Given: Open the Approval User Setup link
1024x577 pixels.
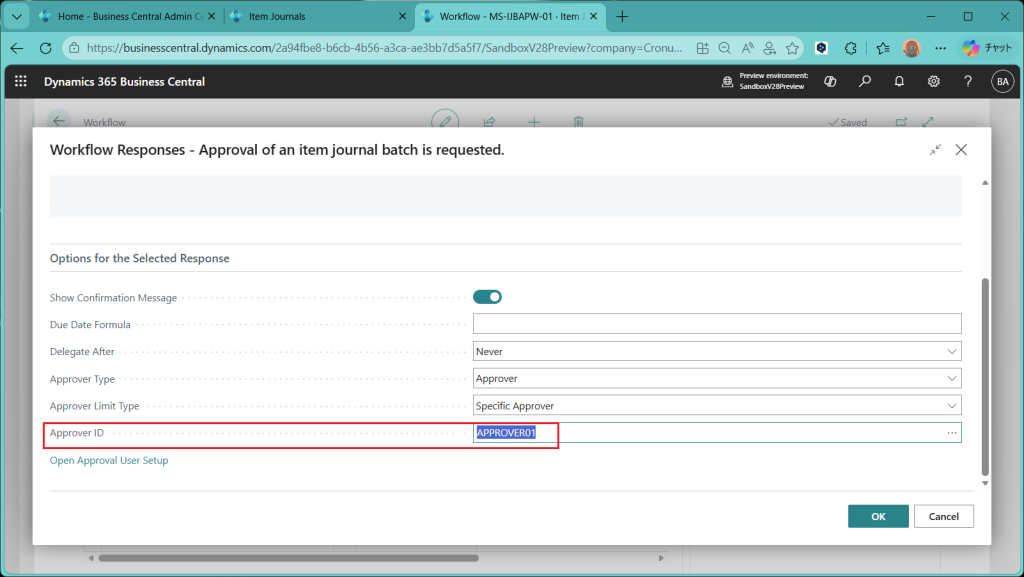Looking at the screenshot, I should pos(109,460).
